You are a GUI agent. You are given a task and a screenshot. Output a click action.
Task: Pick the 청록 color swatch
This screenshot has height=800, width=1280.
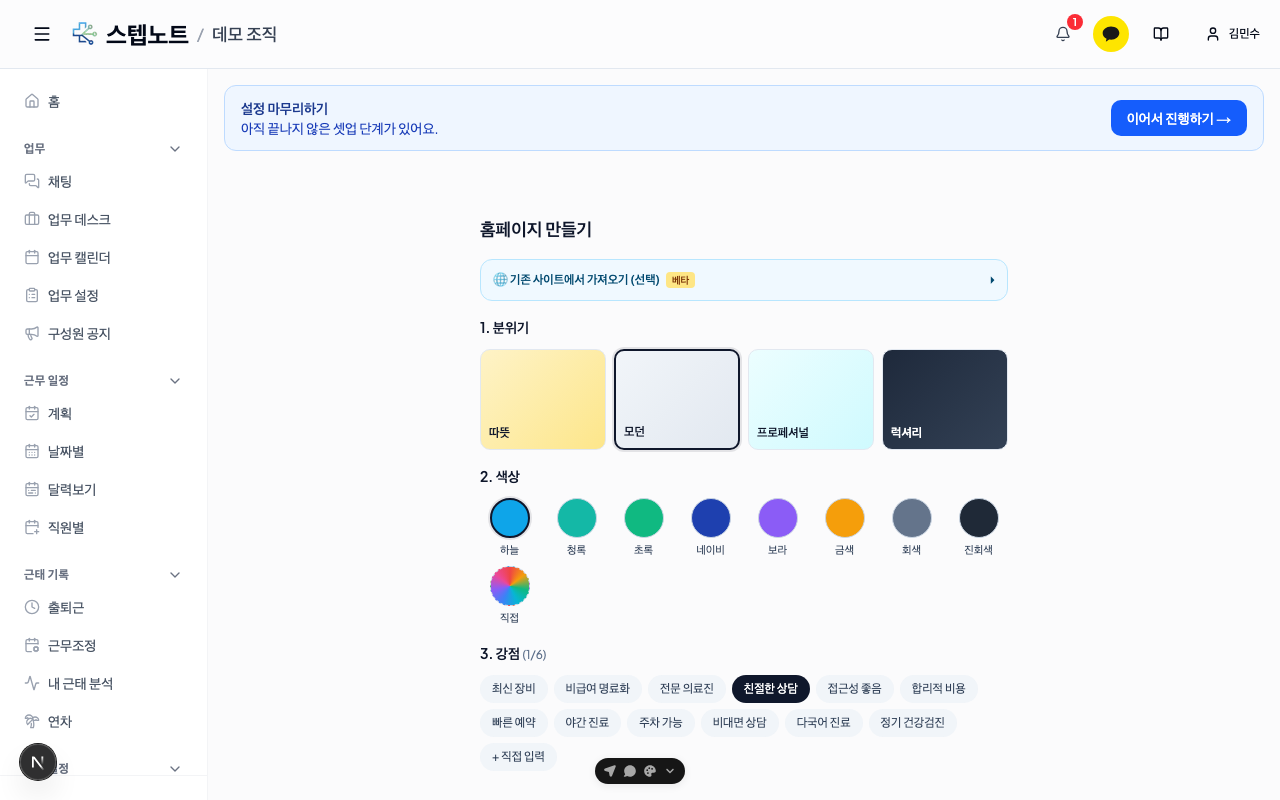577,518
